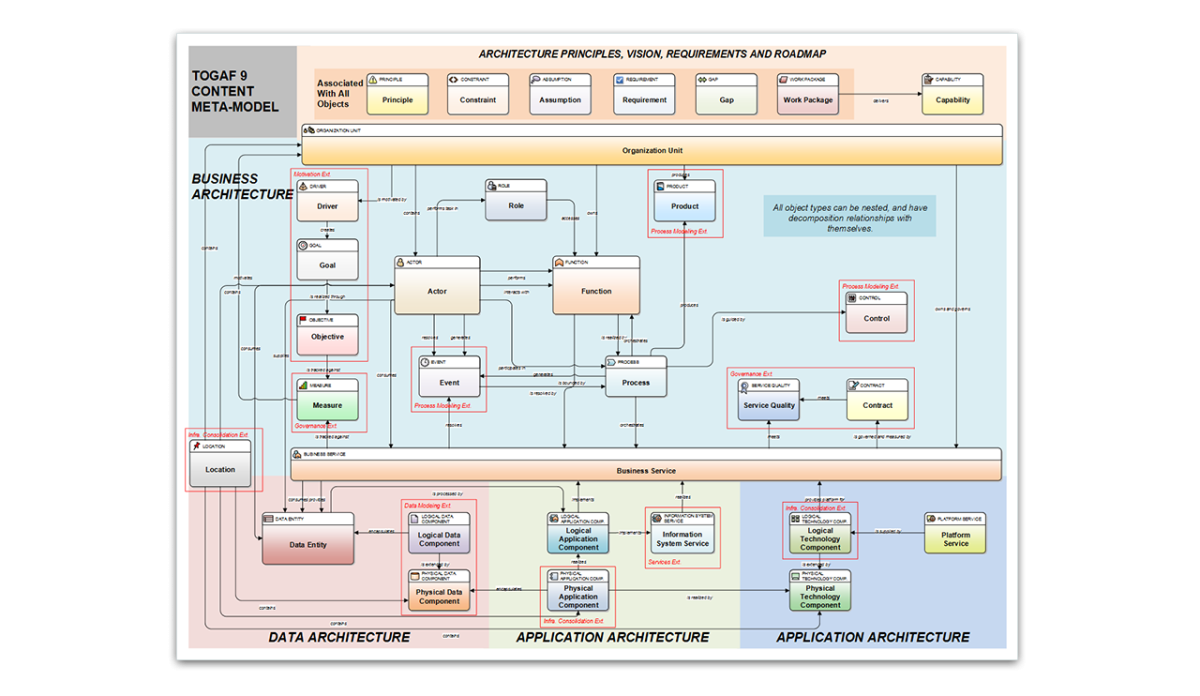Image resolution: width=1200 pixels, height=696 pixels.
Task: Click the Measure header's bar chart icon
Action: click(304, 385)
